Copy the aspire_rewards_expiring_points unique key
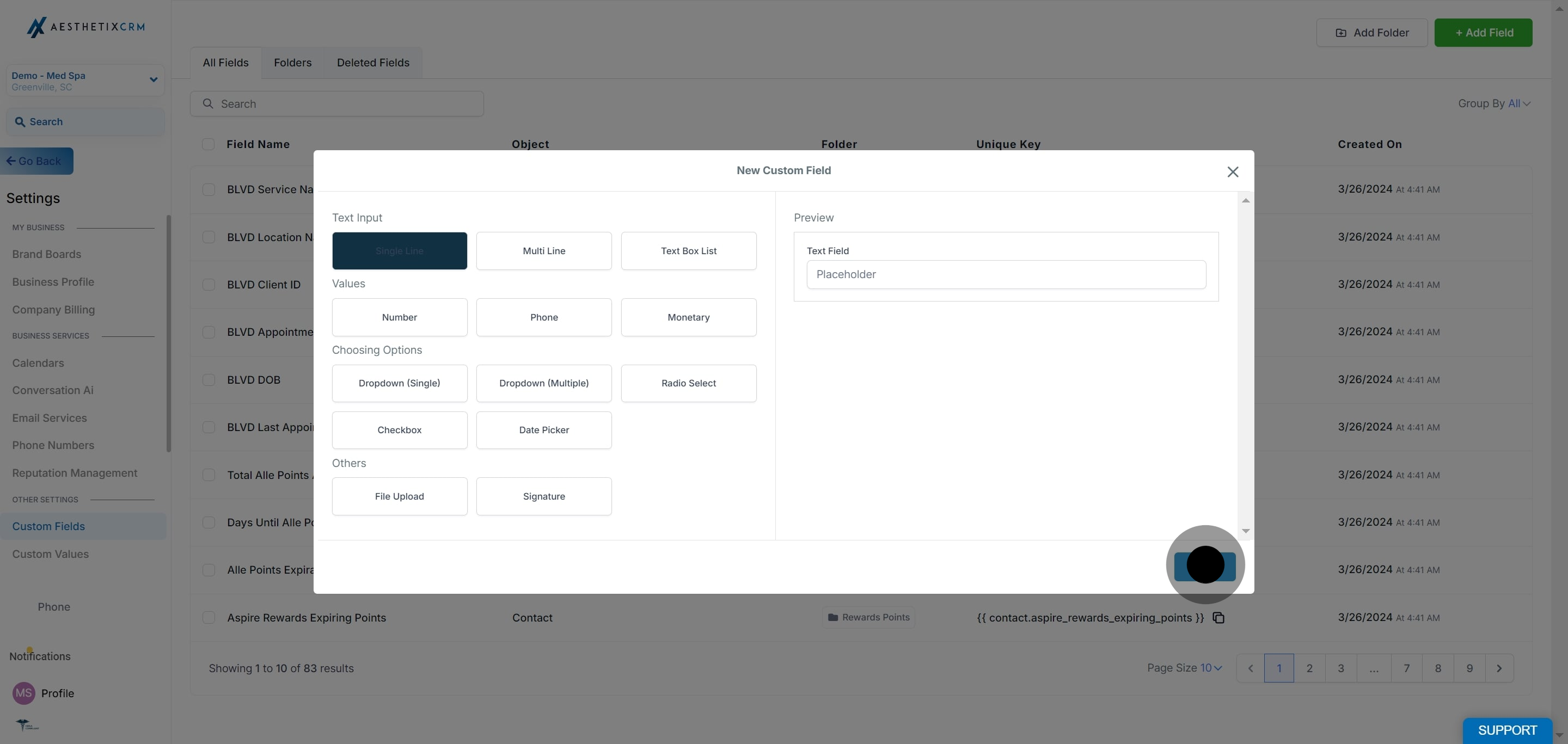The height and width of the screenshot is (744, 1568). click(x=1218, y=618)
